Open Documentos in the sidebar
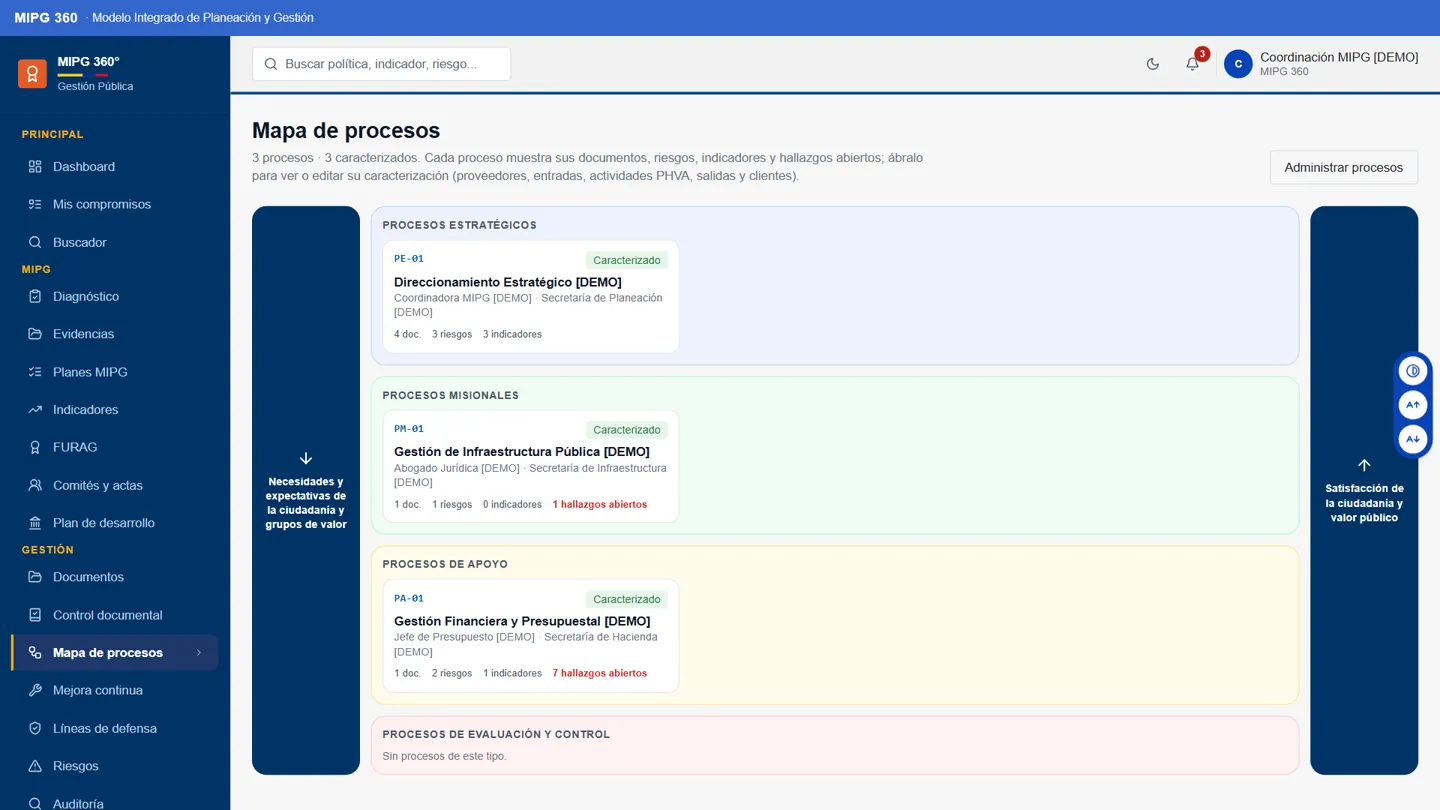This screenshot has height=810, width=1440. 115,577
